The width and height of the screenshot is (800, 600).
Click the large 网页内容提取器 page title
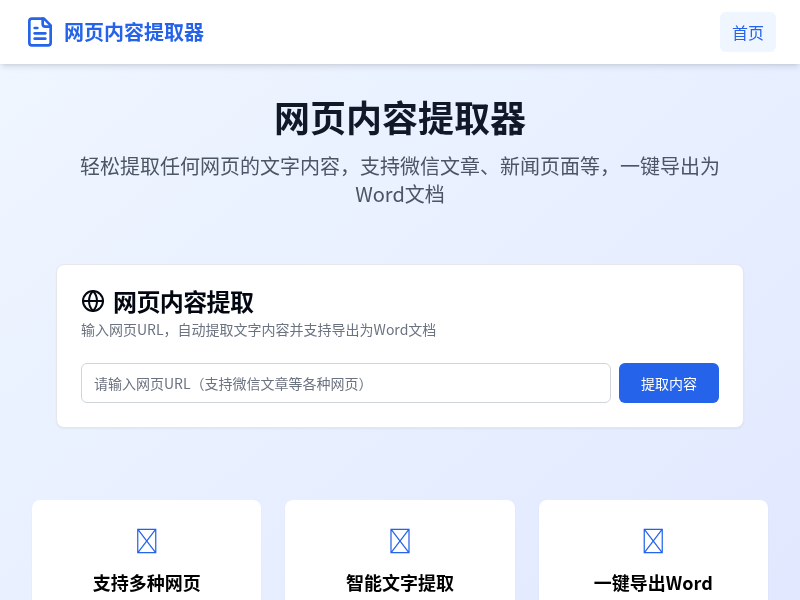[400, 119]
